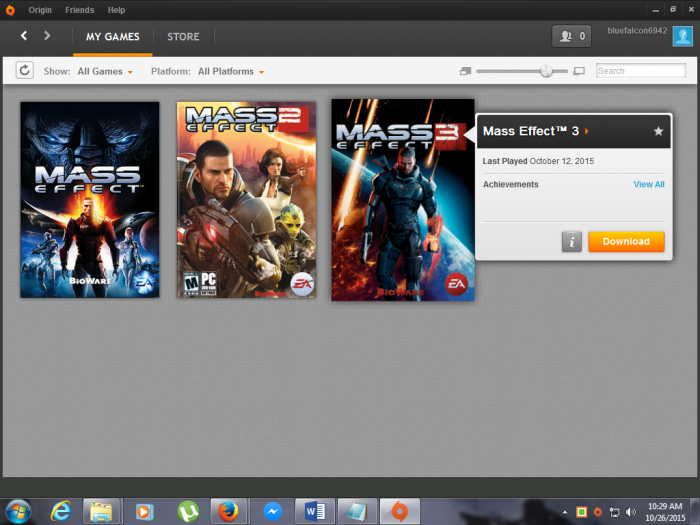Switch to the MY GAMES tab

(x=112, y=37)
